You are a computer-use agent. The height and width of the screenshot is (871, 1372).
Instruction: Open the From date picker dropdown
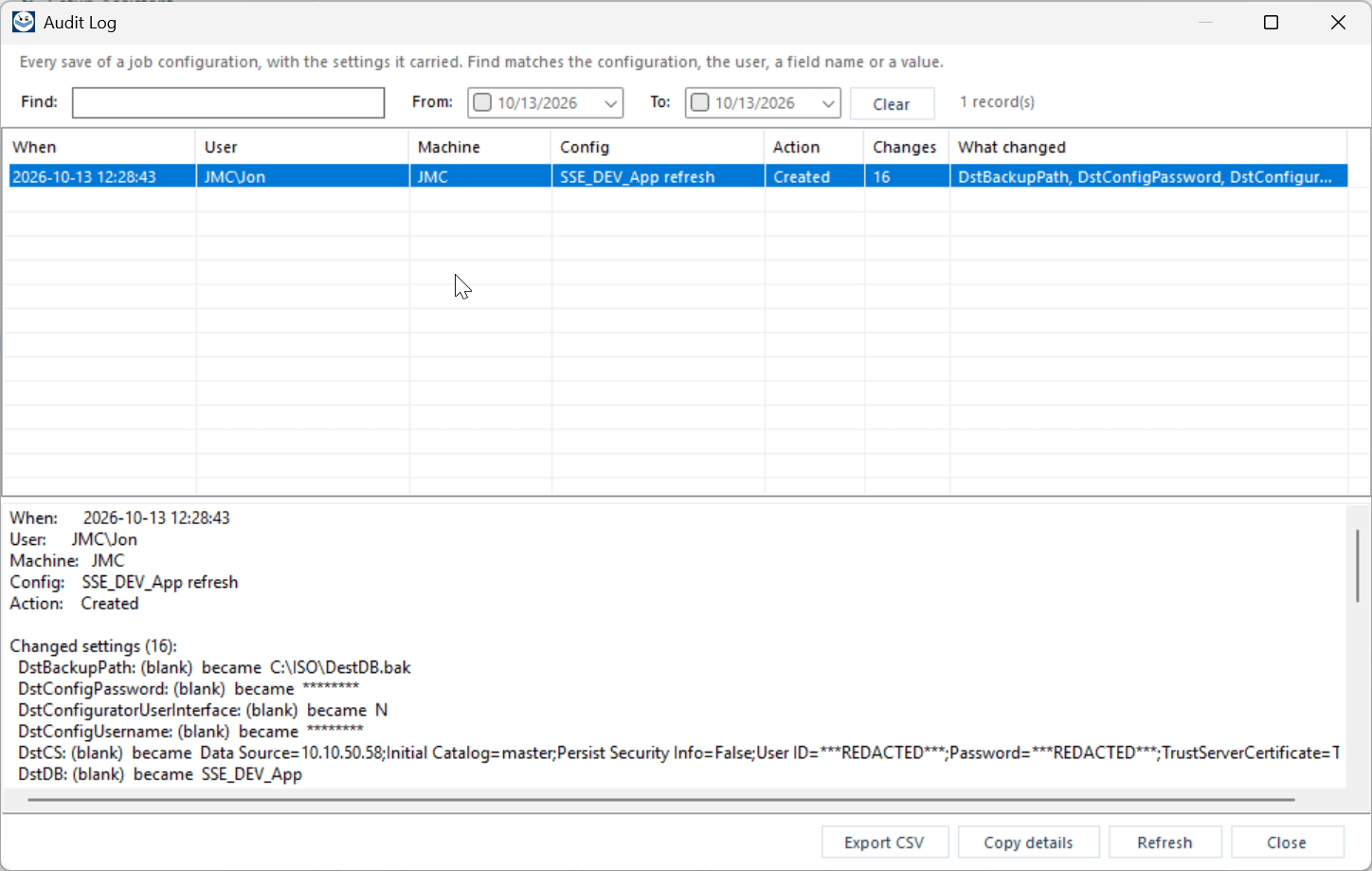point(611,102)
